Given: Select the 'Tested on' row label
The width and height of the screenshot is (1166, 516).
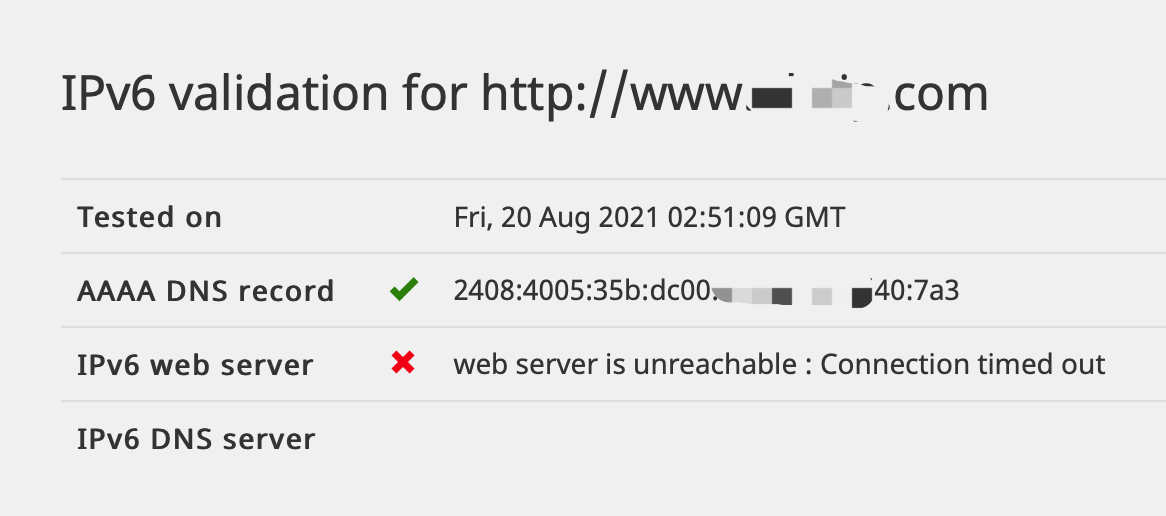Looking at the screenshot, I should [149, 217].
